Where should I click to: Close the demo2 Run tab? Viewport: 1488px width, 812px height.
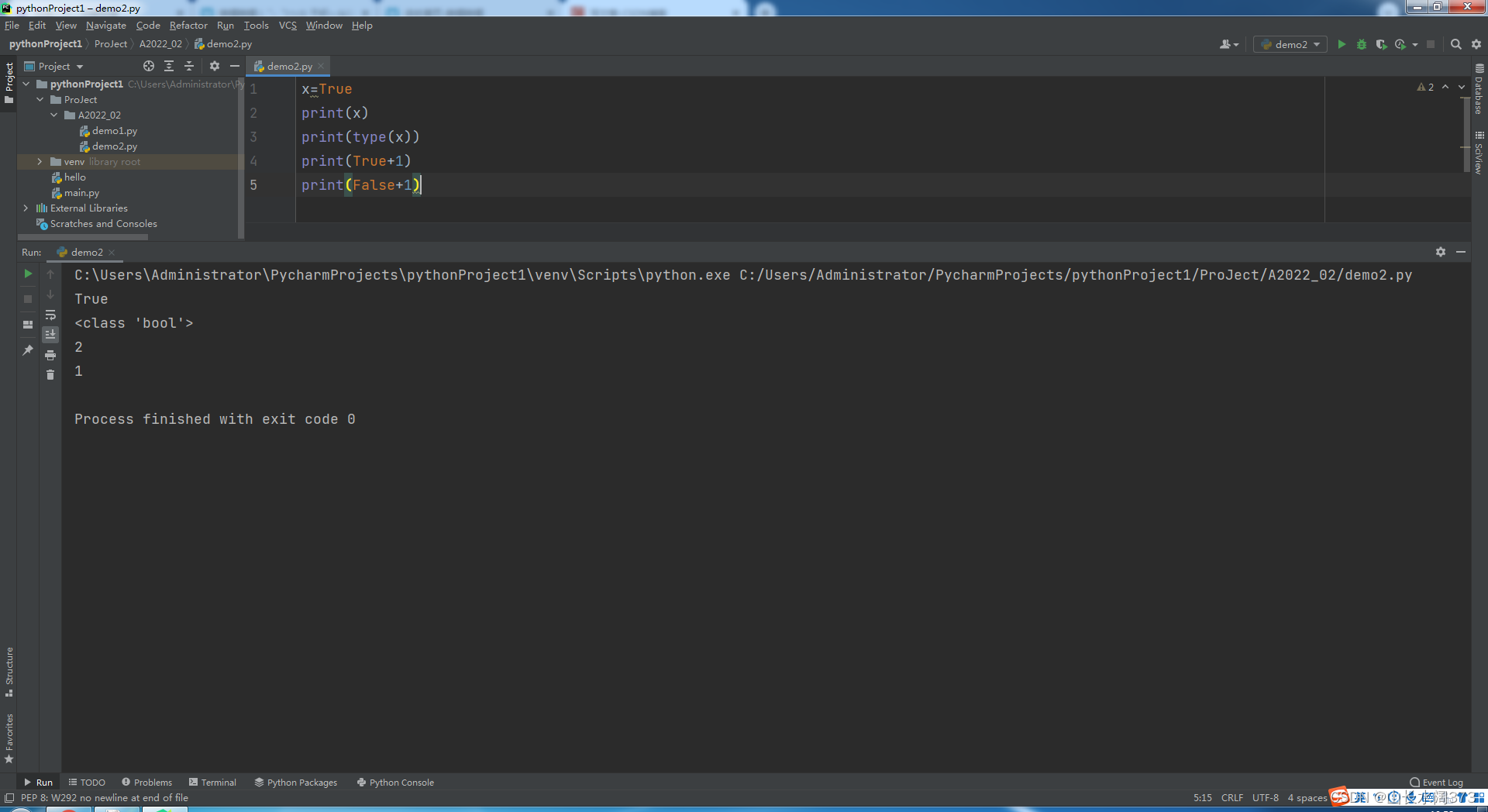click(x=112, y=253)
